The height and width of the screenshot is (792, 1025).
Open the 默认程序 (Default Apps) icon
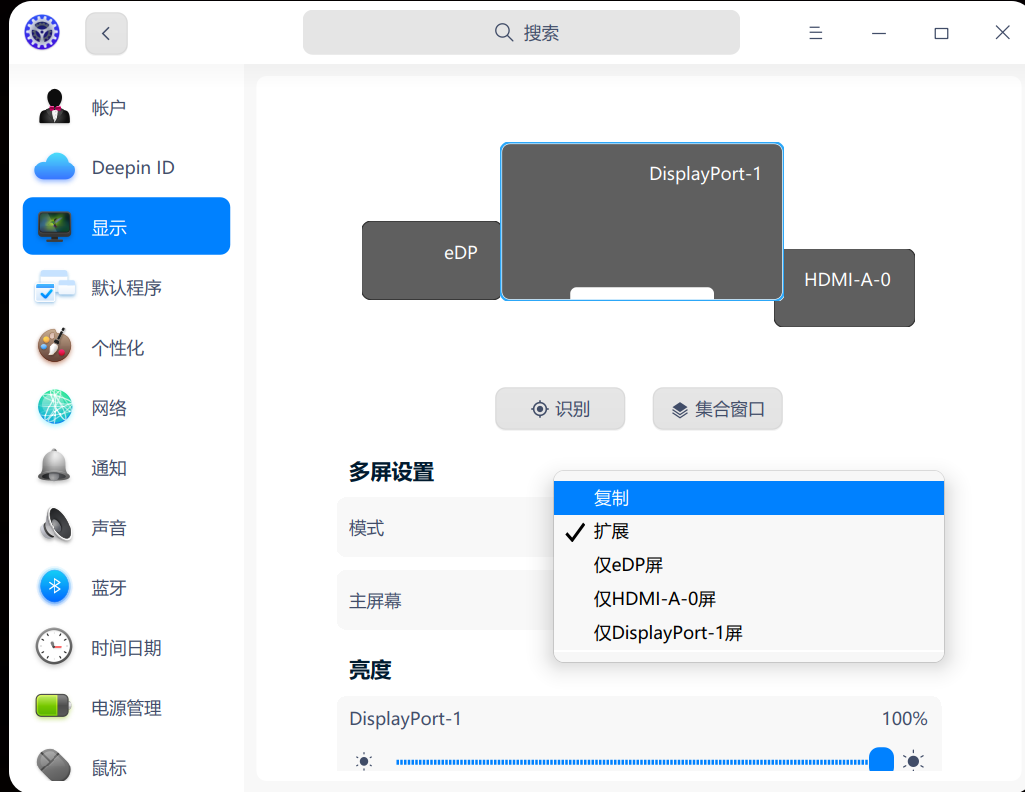point(55,287)
